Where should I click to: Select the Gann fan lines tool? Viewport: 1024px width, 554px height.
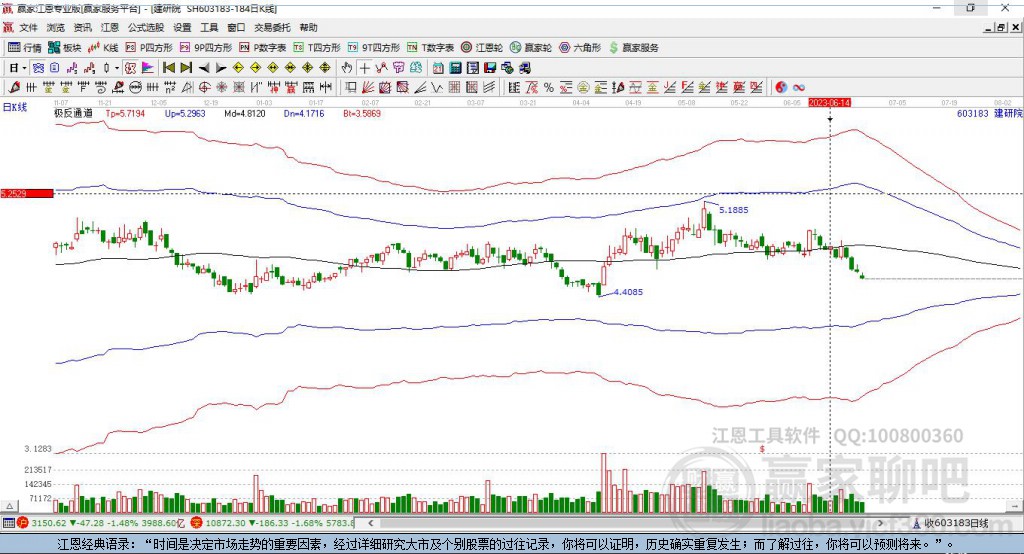368,87
